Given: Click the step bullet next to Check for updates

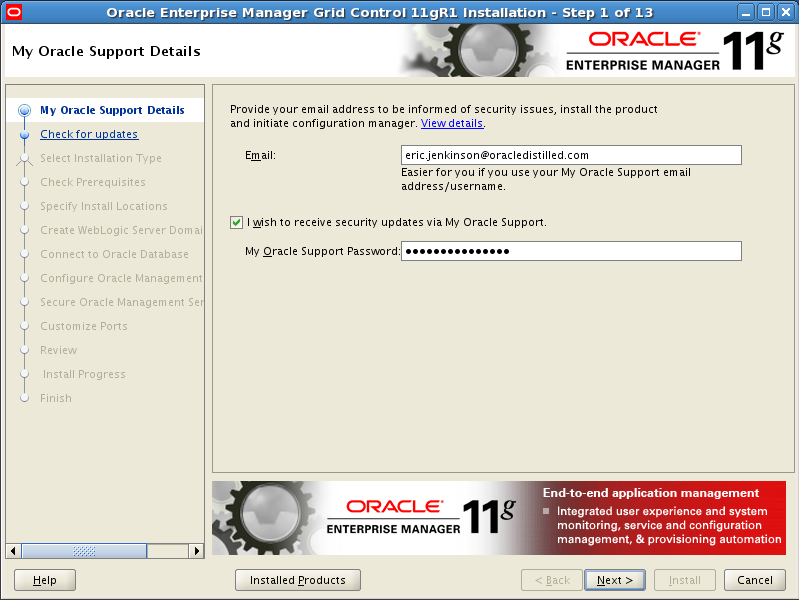Looking at the screenshot, I should (24, 135).
